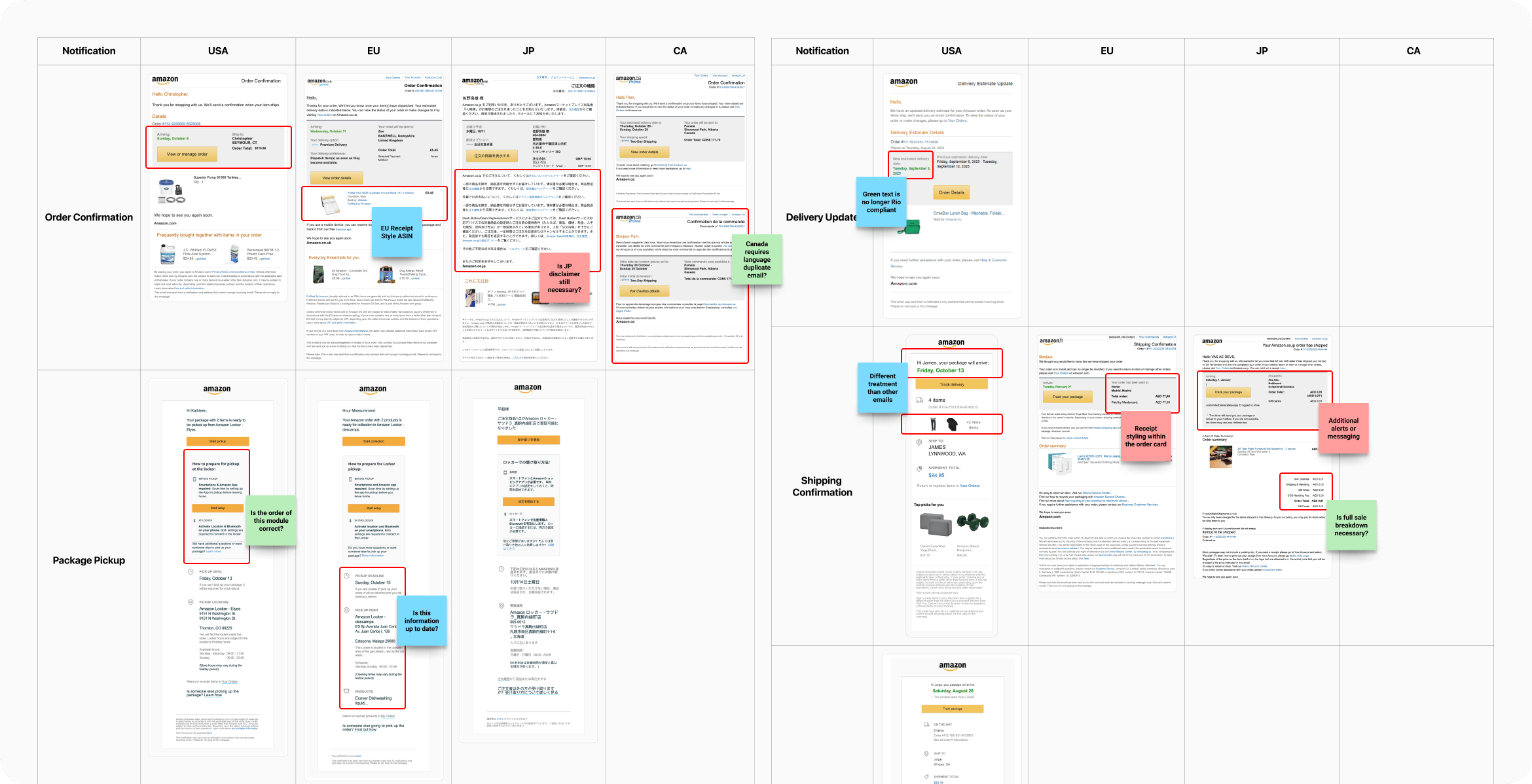Select the green dumbbells product image
1532x784 pixels.
972,522
